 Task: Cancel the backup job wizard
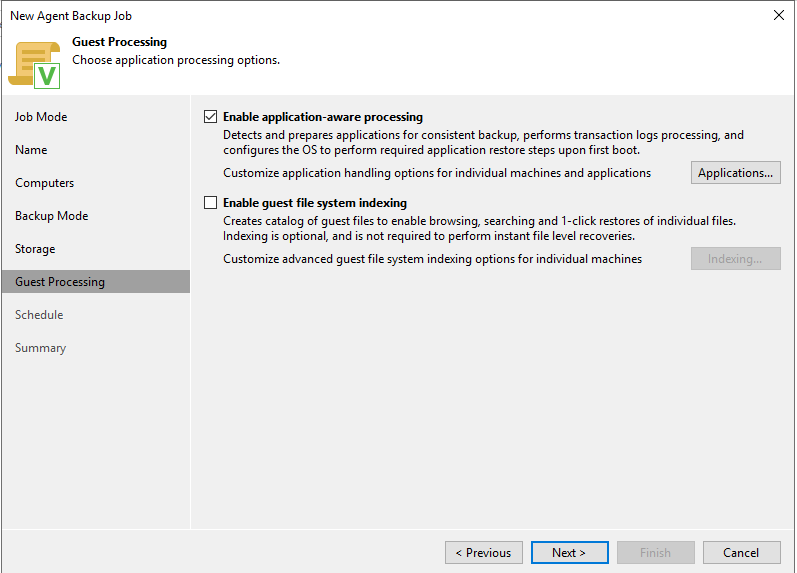pyautogui.click(x=741, y=552)
